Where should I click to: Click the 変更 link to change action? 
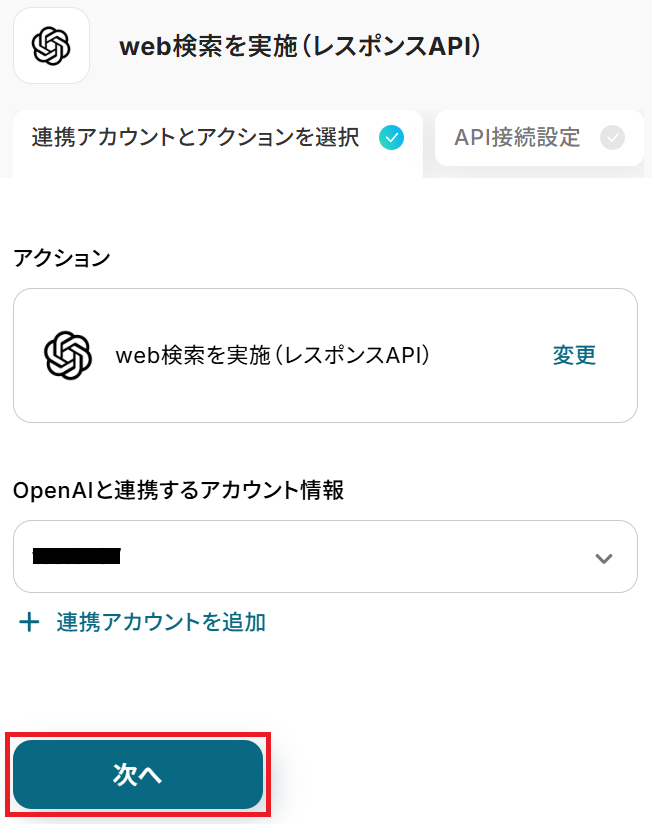574,355
